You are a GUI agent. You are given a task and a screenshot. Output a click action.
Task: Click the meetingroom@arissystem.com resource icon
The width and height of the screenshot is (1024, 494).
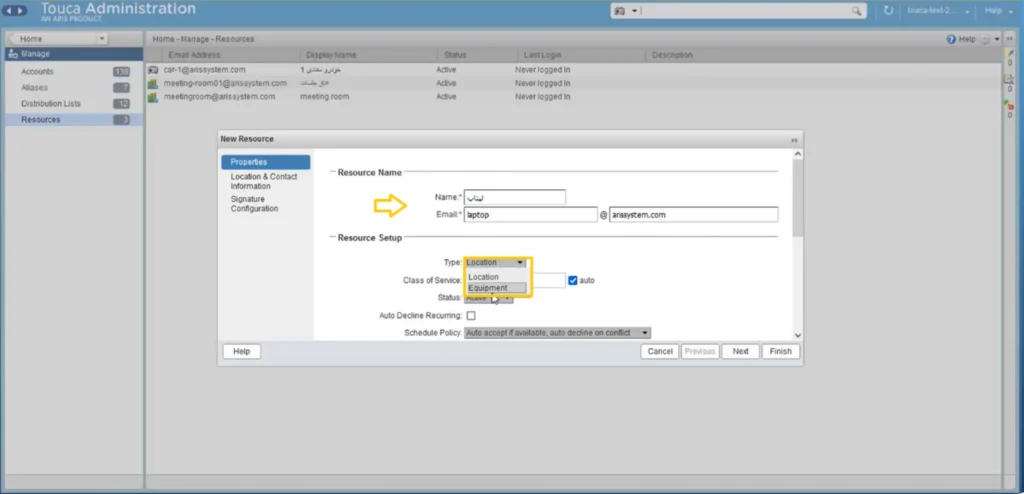(153, 97)
